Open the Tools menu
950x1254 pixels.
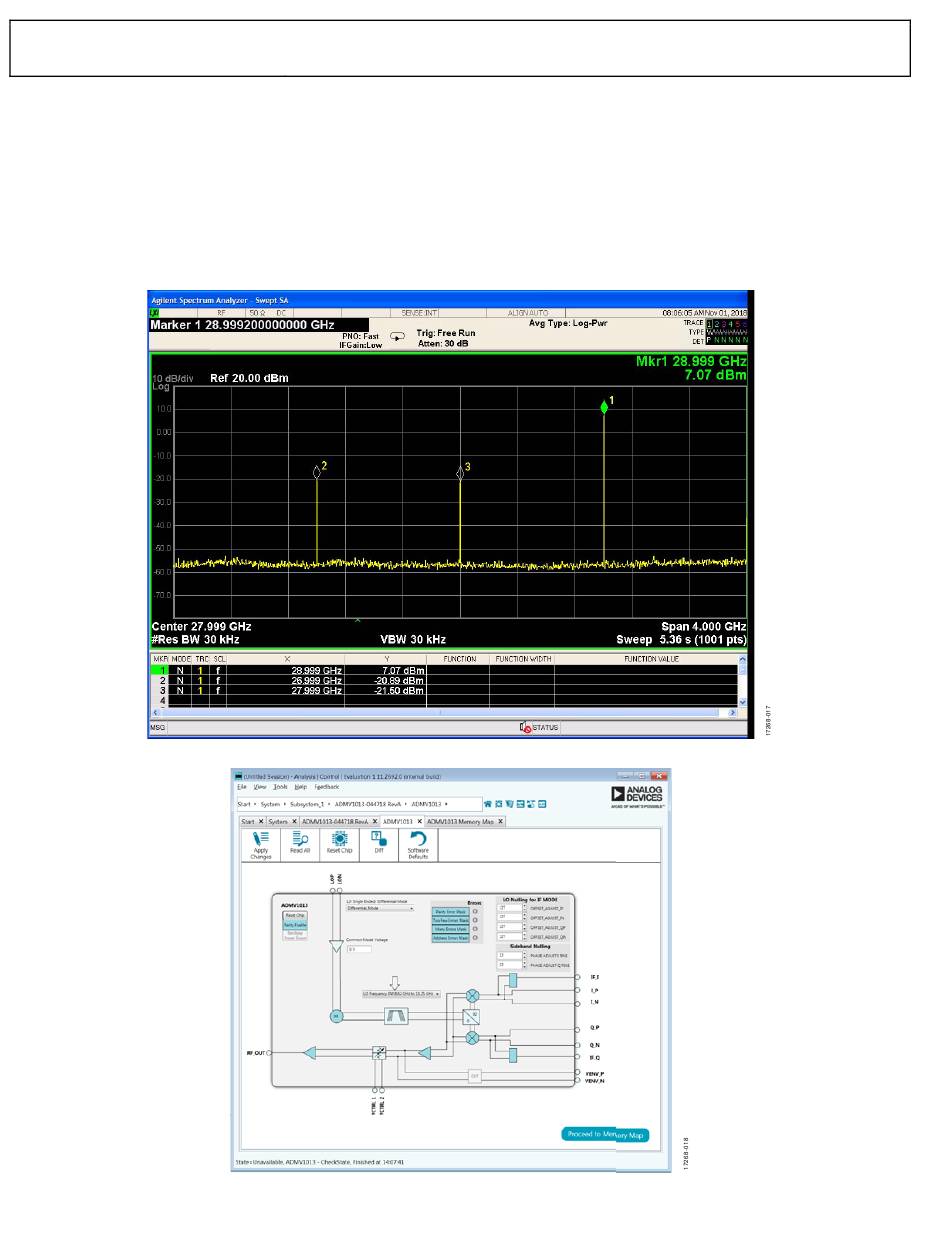tap(281, 787)
